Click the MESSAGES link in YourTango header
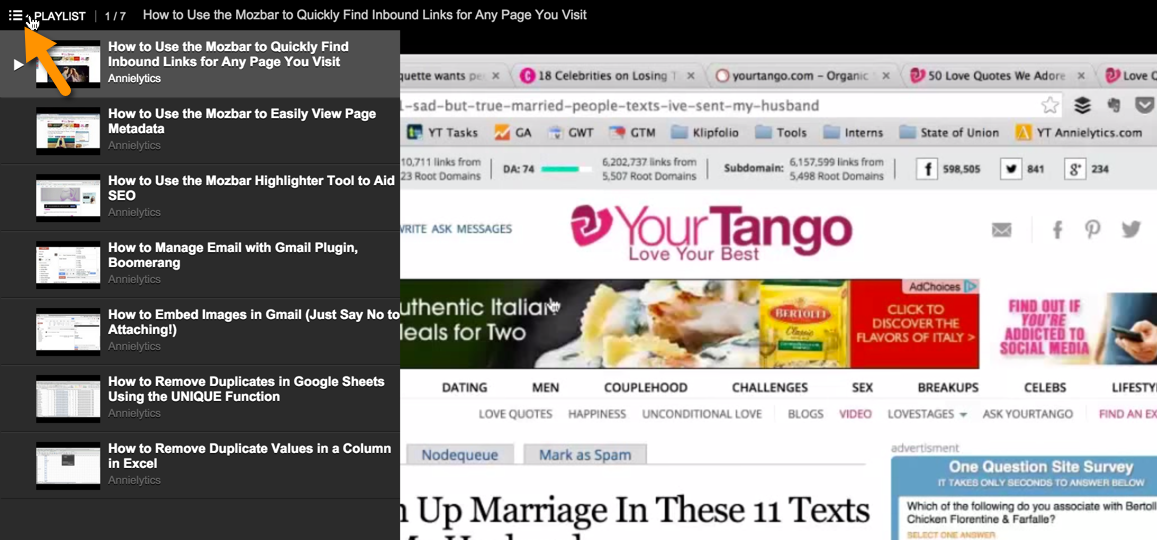This screenshot has width=1157, height=540. (x=484, y=229)
